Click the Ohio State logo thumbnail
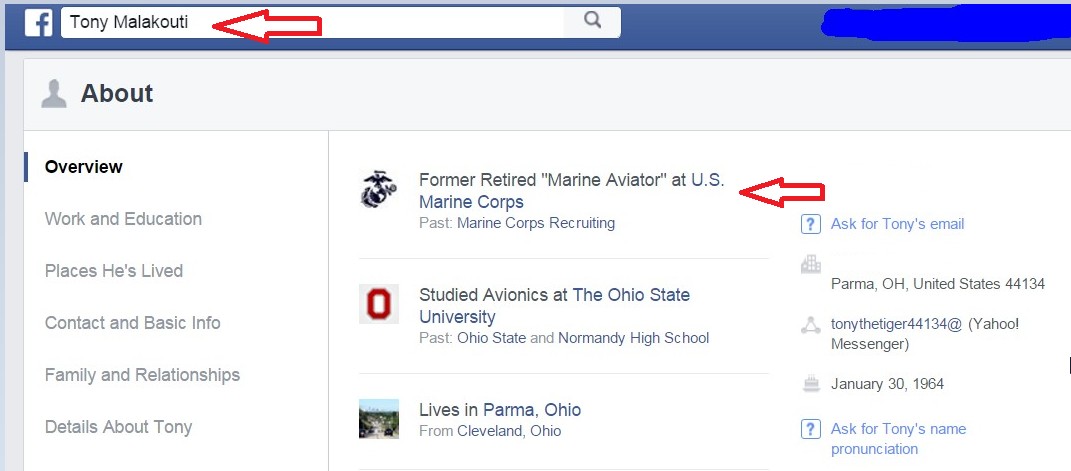The height and width of the screenshot is (471, 1071). 379,304
